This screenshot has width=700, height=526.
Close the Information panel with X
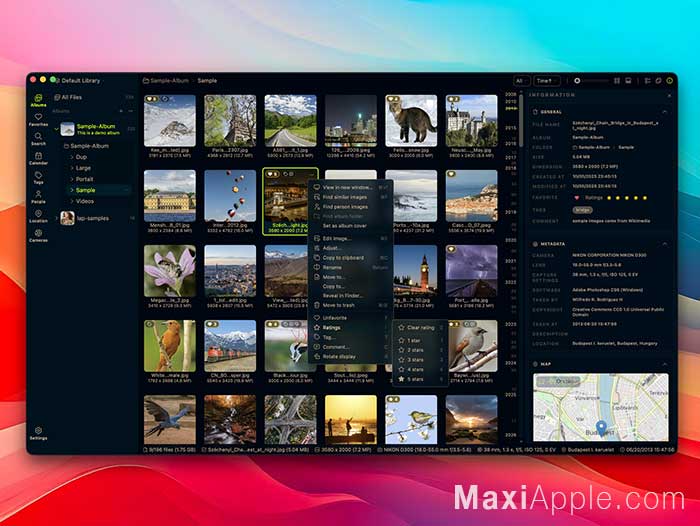[669, 96]
